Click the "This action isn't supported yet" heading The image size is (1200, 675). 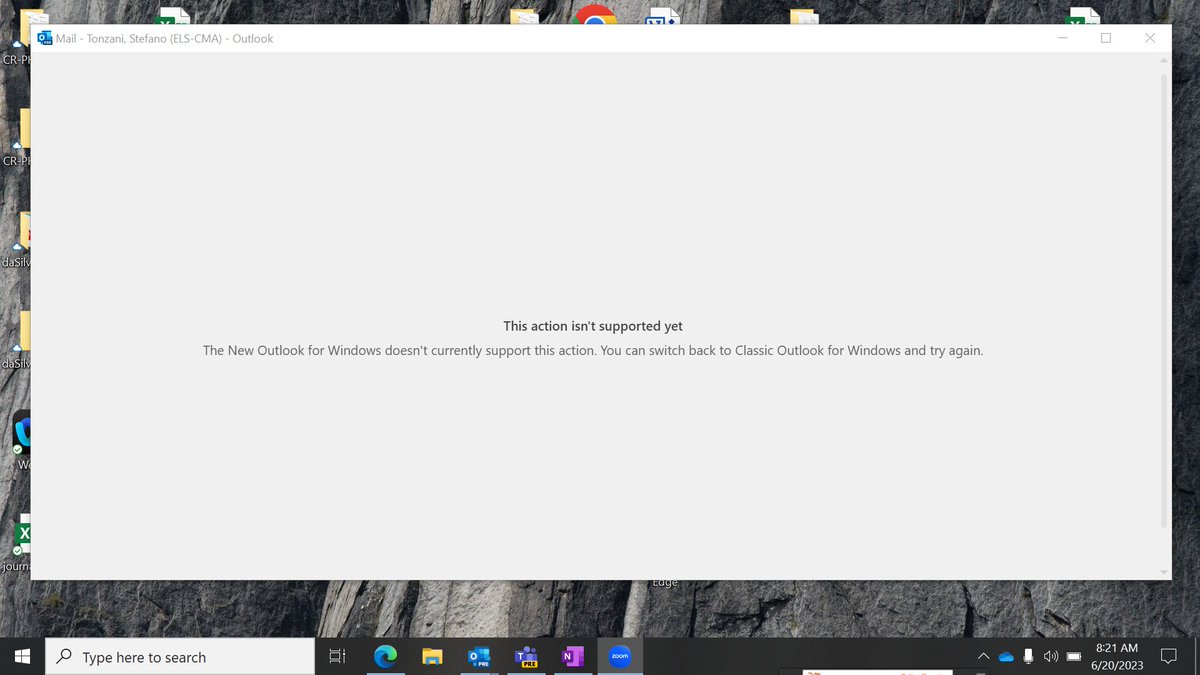(593, 326)
